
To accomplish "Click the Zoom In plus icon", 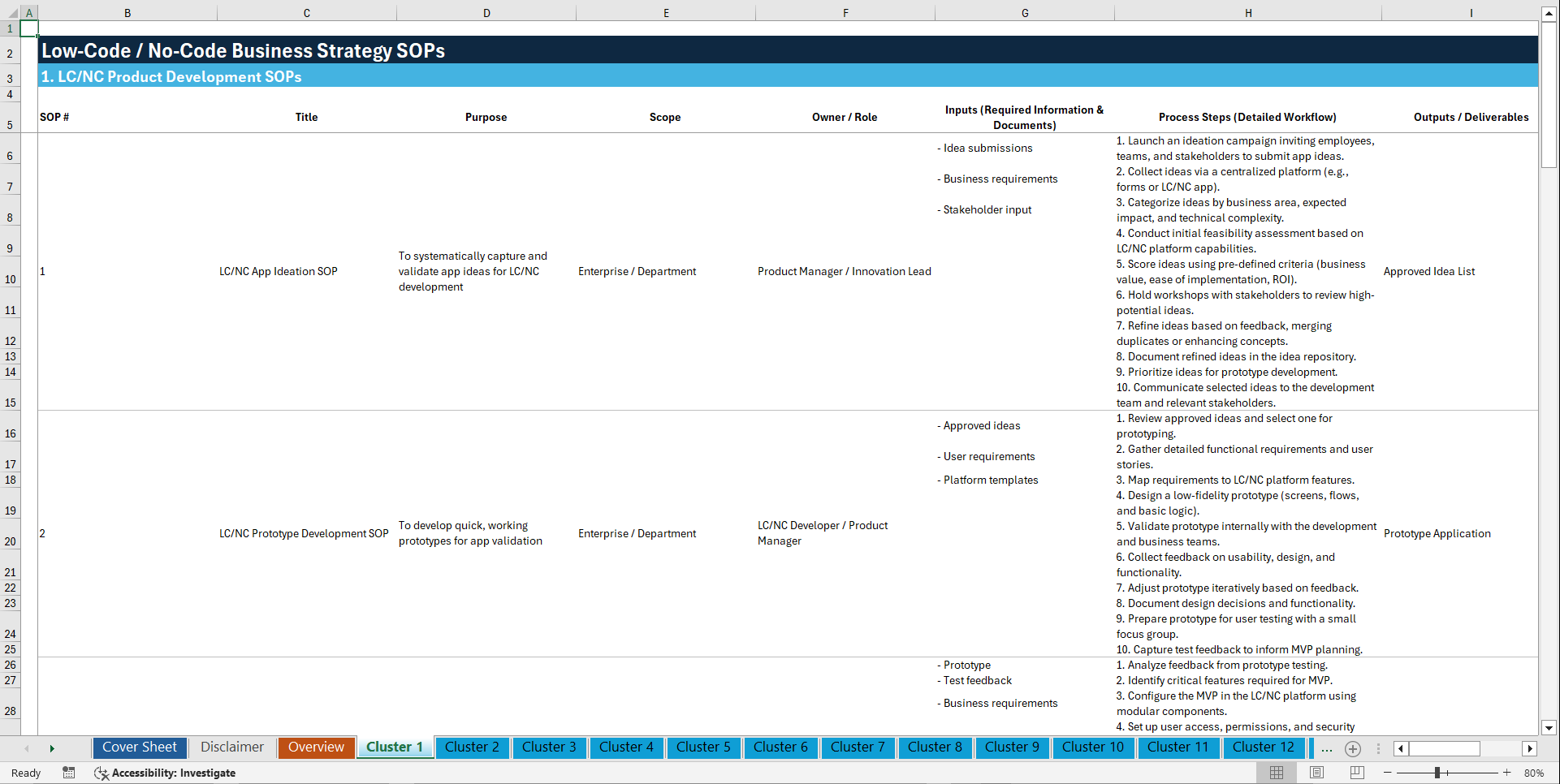I will pyautogui.click(x=1508, y=773).
